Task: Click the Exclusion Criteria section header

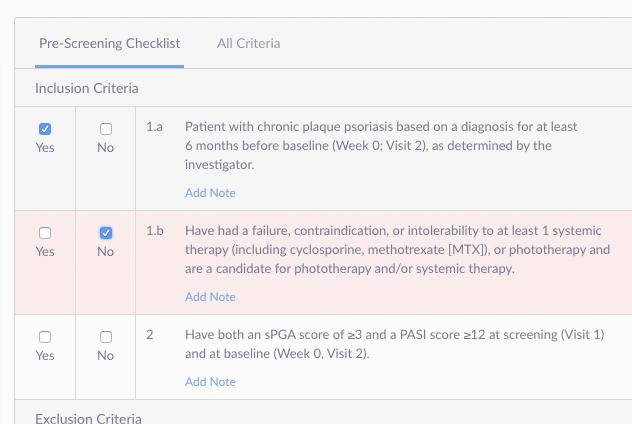Action: click(x=88, y=417)
